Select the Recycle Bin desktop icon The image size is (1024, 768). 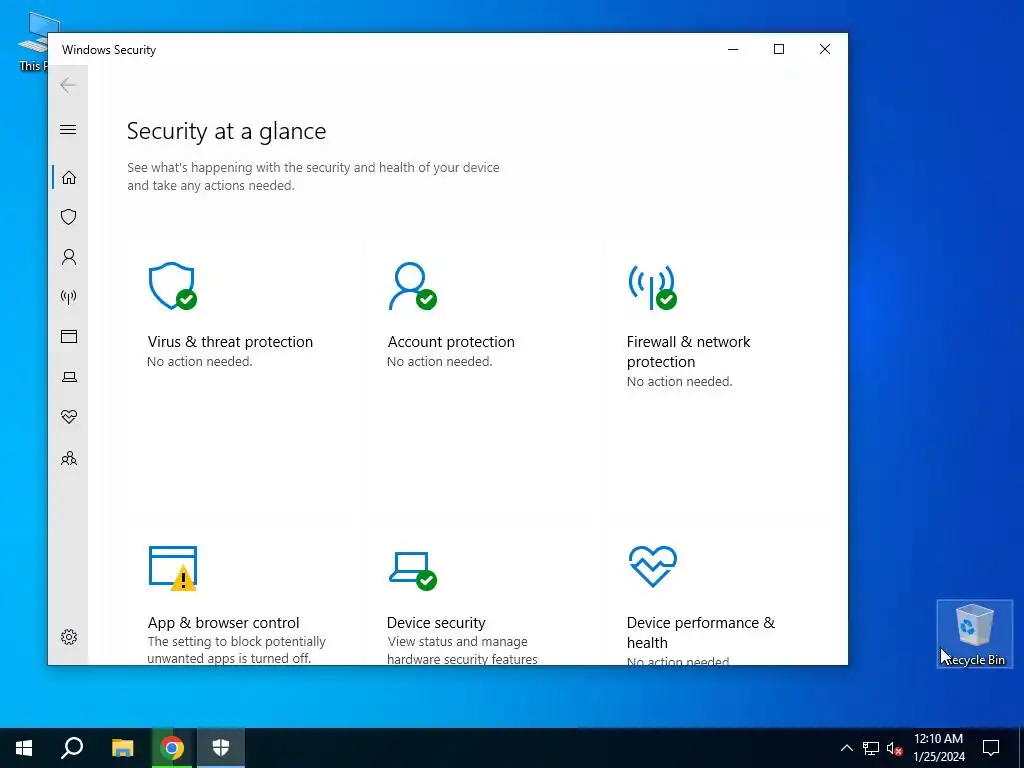(x=974, y=633)
